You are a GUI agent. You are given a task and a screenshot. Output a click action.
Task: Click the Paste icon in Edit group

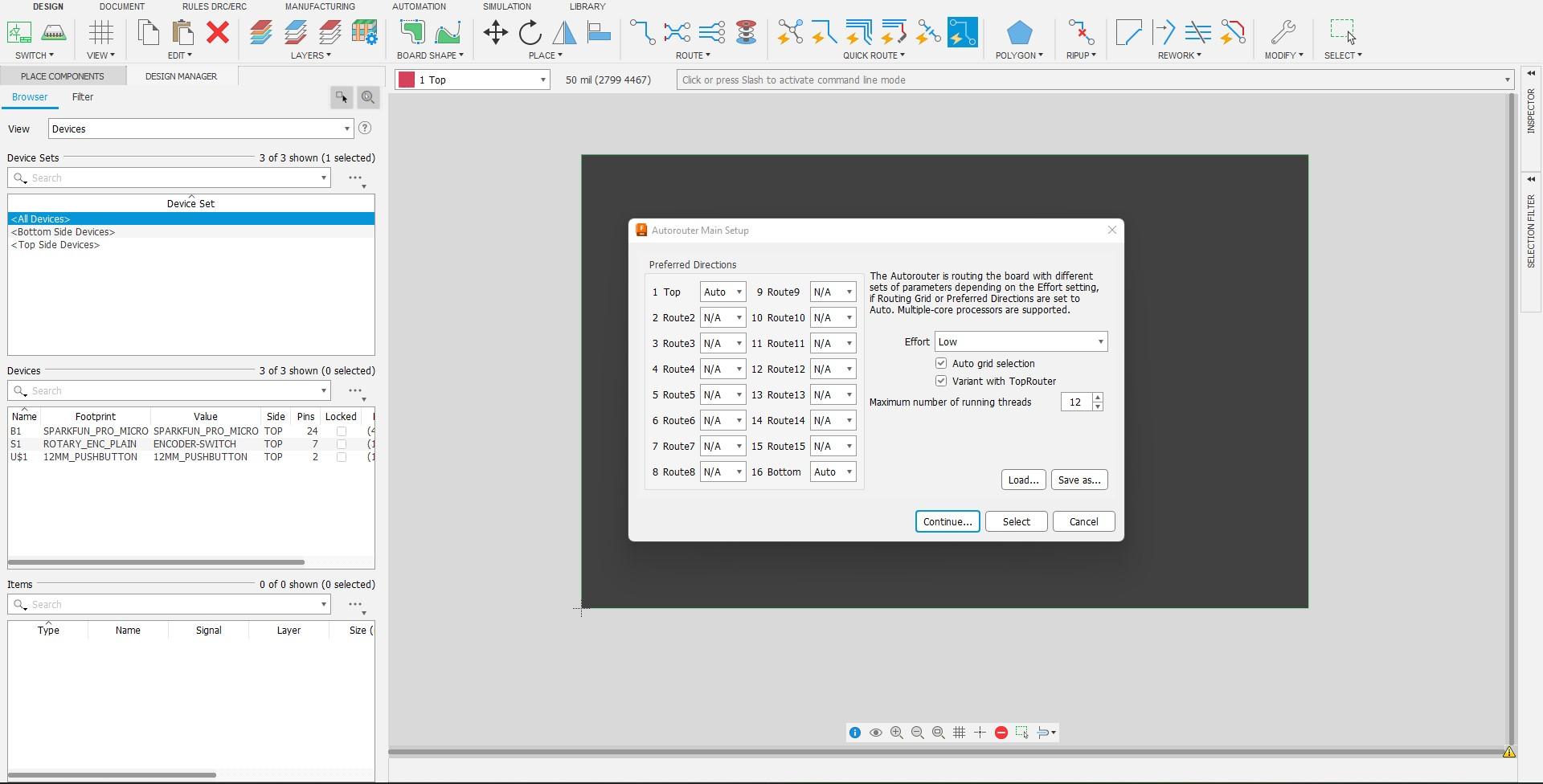[x=183, y=33]
